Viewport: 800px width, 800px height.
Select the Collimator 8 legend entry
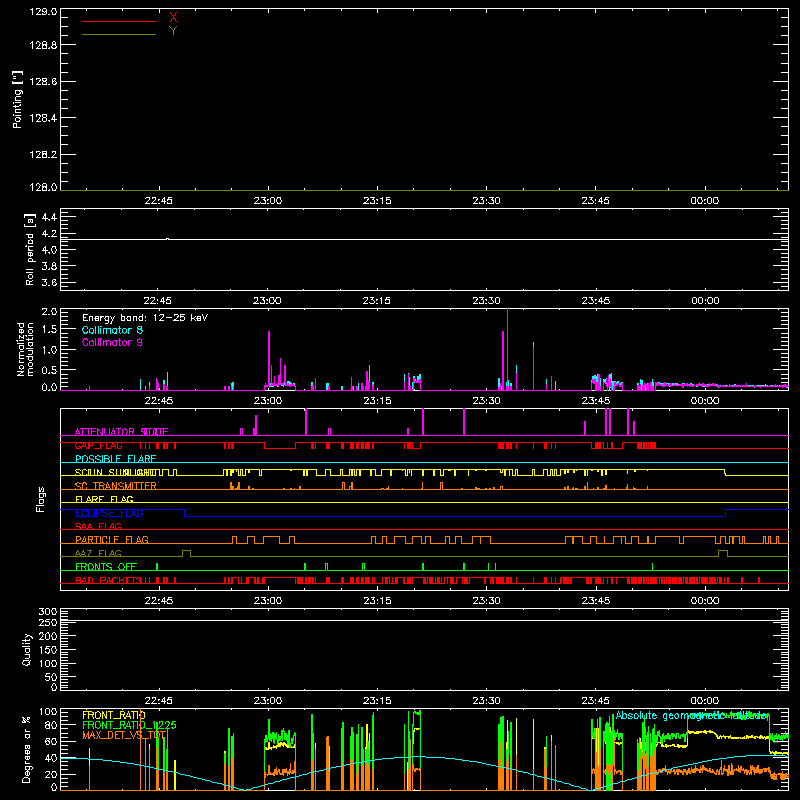point(112,330)
